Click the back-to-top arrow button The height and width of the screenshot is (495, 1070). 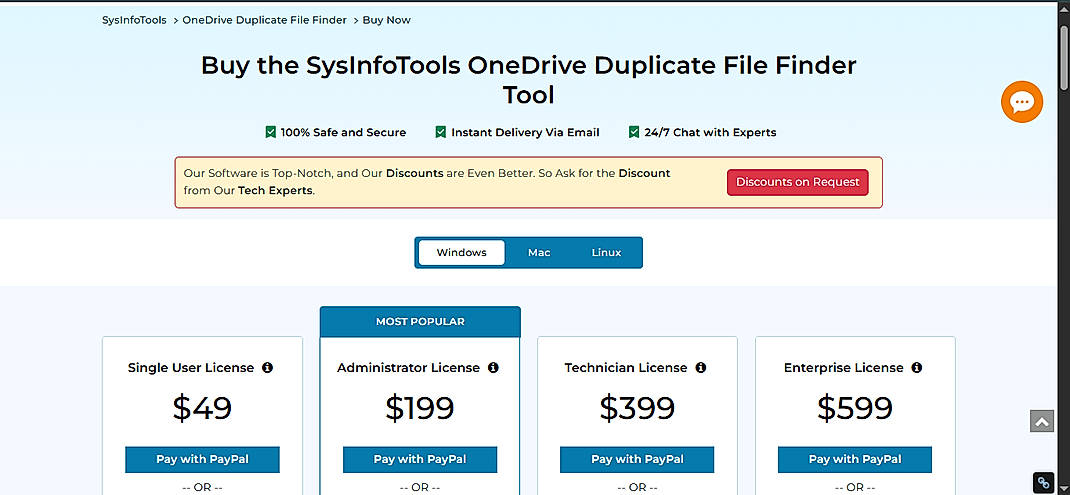(x=1042, y=421)
